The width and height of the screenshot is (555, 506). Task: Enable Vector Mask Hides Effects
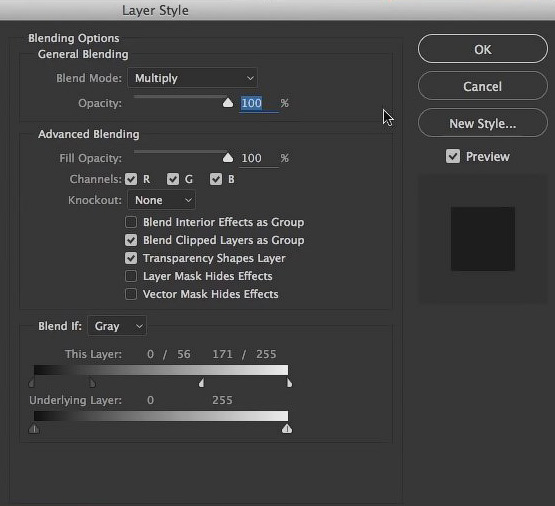[131, 294]
